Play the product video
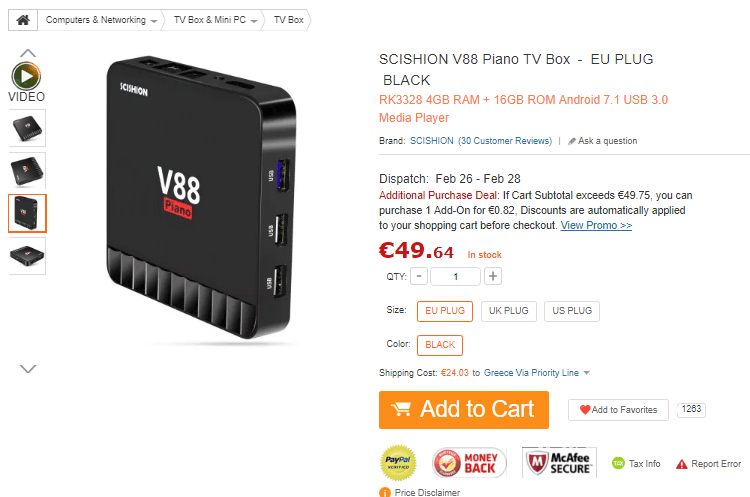The height and width of the screenshot is (497, 750). pos(26,76)
